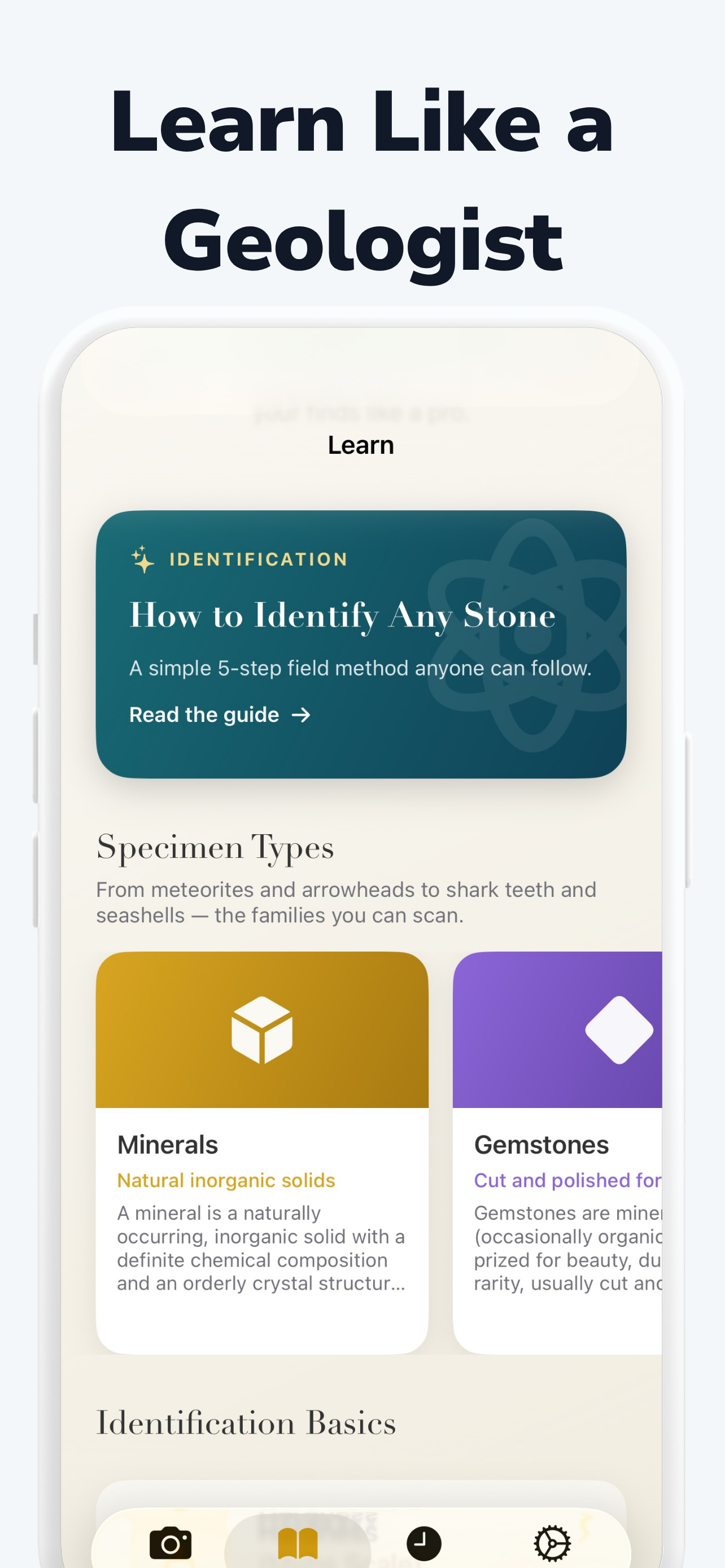This screenshot has height=1568, width=725.
Task: Select the Learn book tab icon
Action: click(x=298, y=1544)
